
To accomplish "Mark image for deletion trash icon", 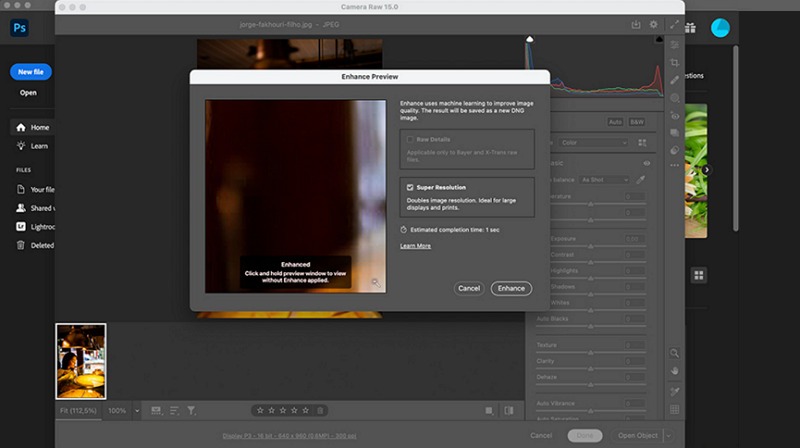I will click(x=320, y=410).
